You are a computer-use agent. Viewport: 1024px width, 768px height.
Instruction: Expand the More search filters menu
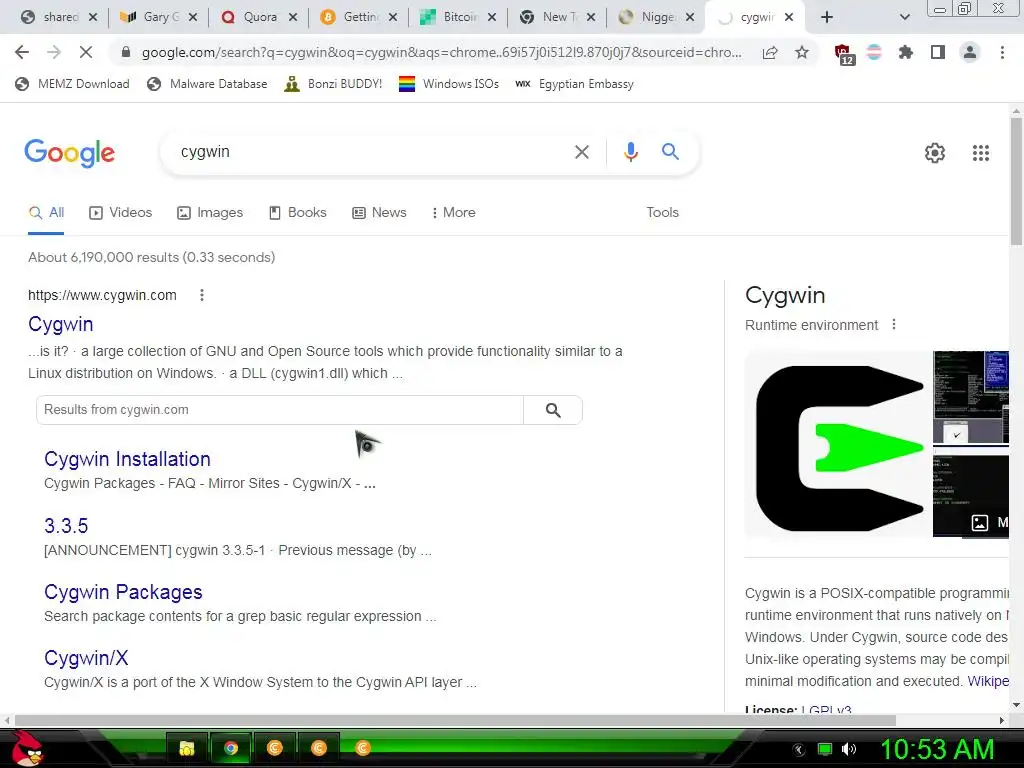tap(454, 213)
